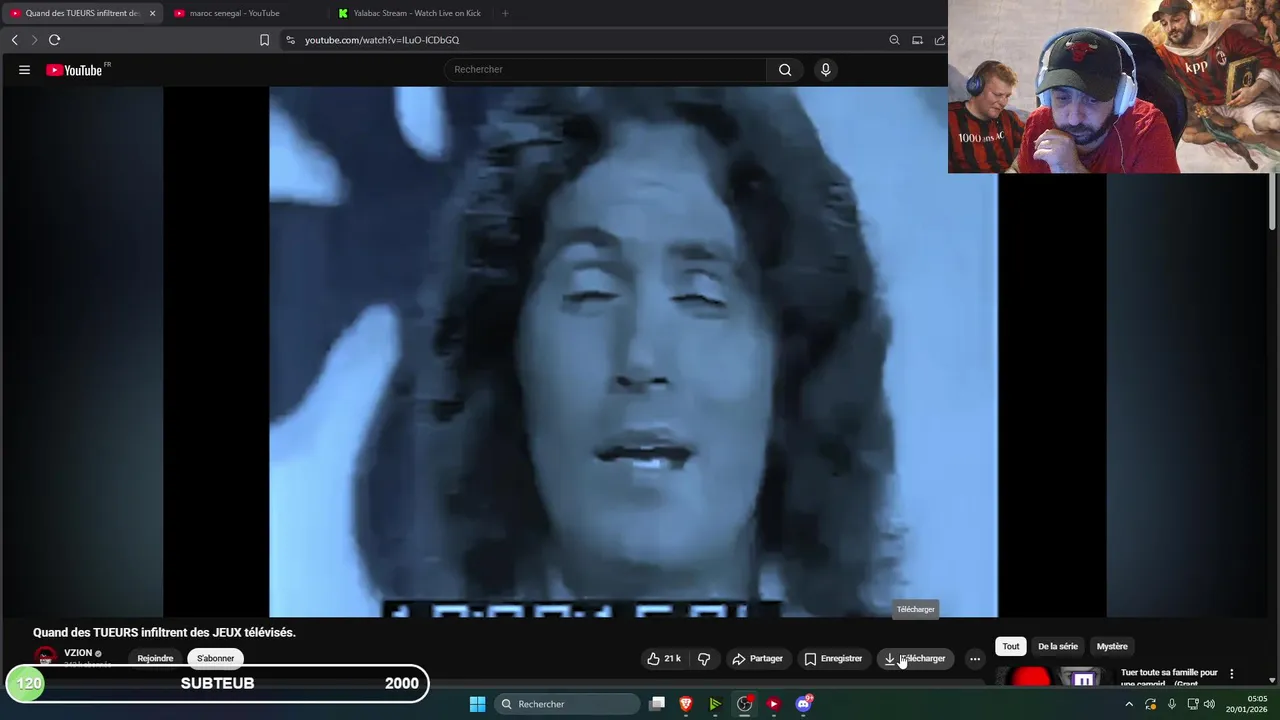Click the Rejoindre join button
Screen dimensions: 1280x720
[155, 658]
